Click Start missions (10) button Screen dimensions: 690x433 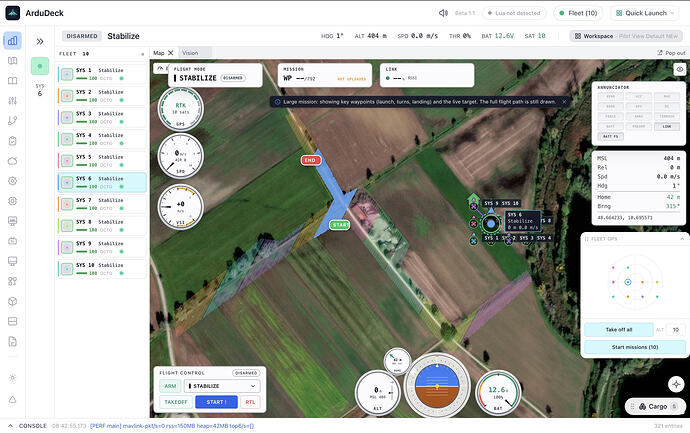click(x=635, y=347)
